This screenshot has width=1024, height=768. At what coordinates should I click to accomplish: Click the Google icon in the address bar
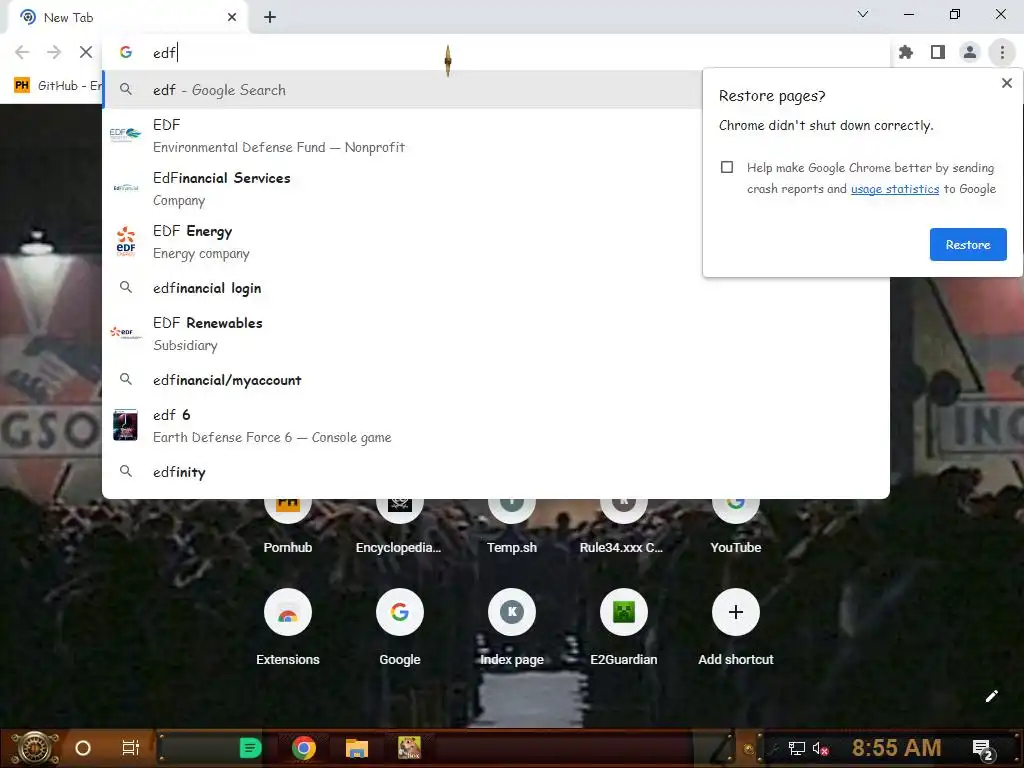126,52
